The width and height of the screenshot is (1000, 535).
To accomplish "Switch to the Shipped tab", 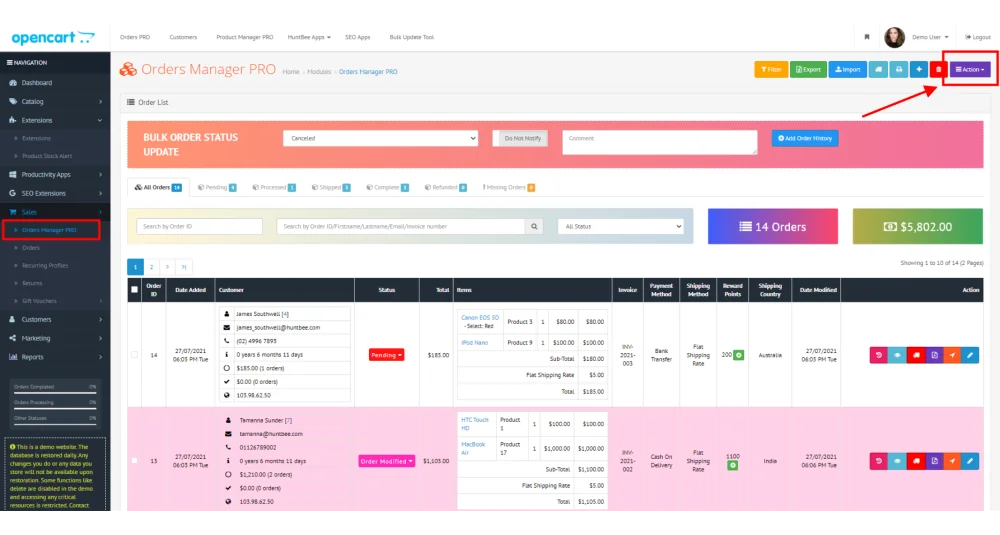I will 330,187.
